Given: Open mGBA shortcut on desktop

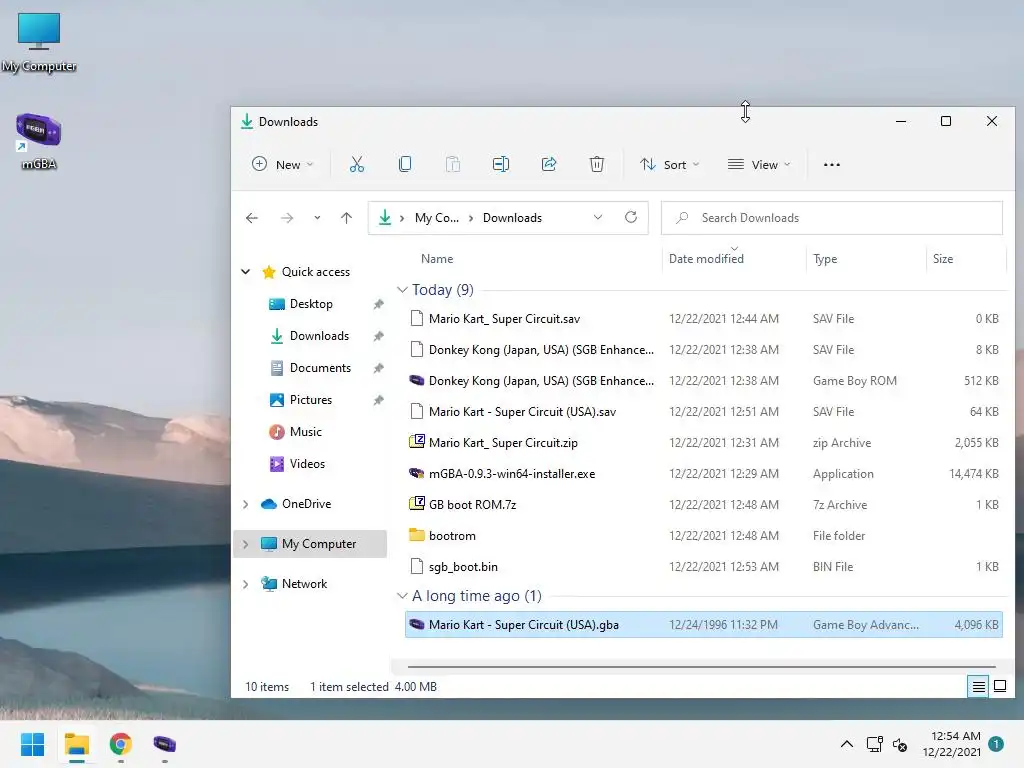Looking at the screenshot, I should (x=39, y=141).
